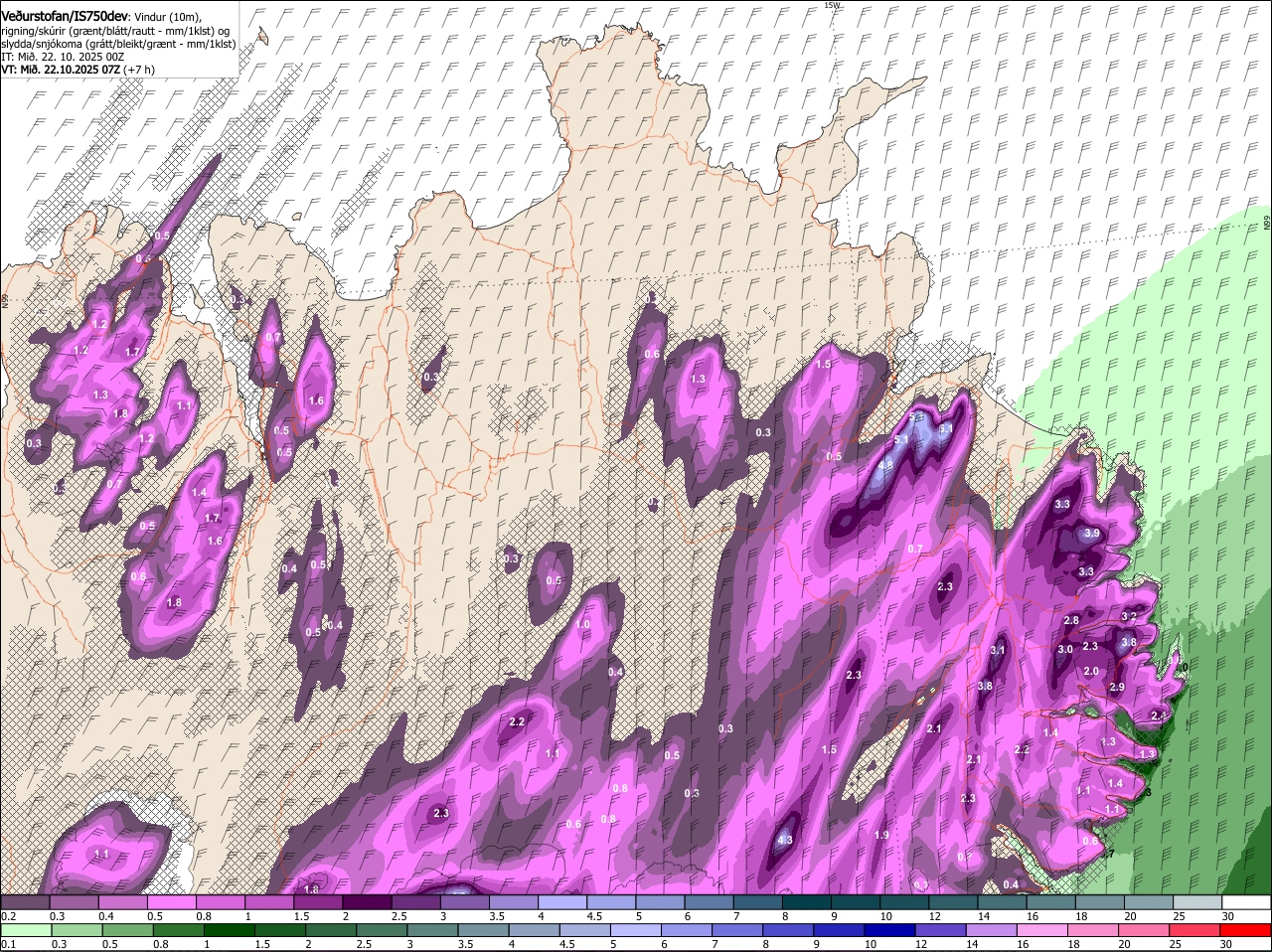Click the IT: Mið. 22. 10. 2025 00Z line
Image resolution: width=1272 pixels, height=952 pixels.
[63, 57]
